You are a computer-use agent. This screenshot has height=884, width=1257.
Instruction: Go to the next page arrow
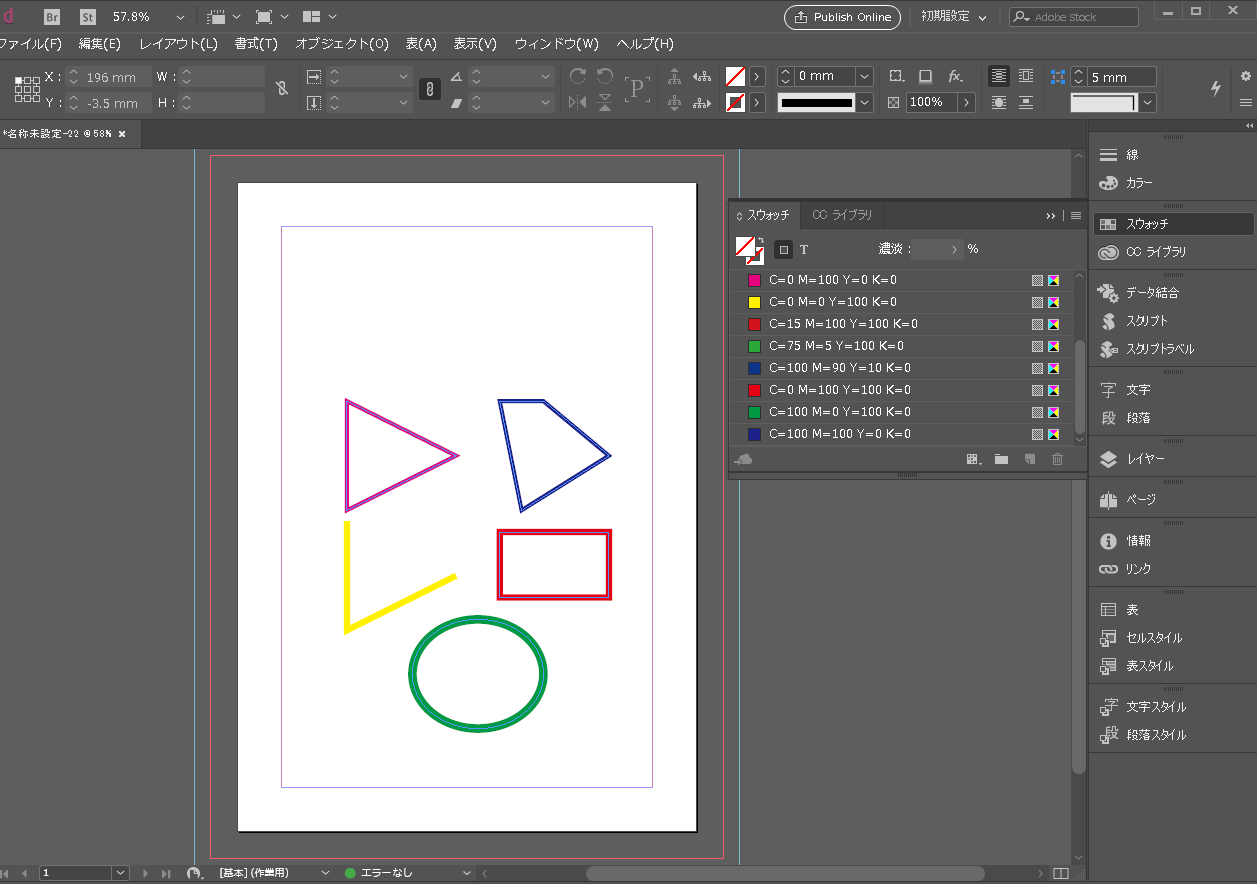tap(145, 873)
